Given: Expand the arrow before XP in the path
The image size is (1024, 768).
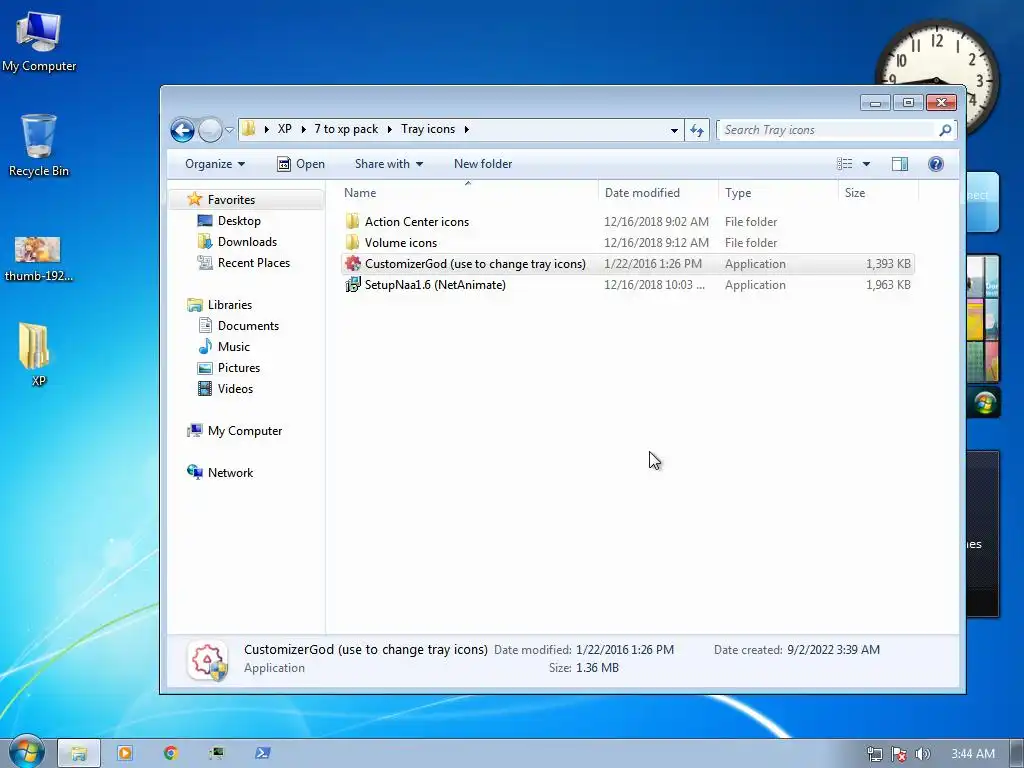Looking at the screenshot, I should [x=266, y=129].
